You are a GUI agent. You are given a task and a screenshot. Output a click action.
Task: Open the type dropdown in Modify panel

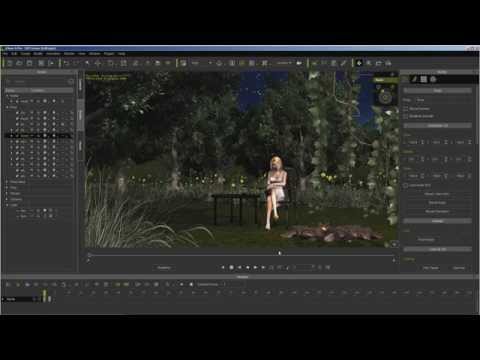tap(443, 100)
